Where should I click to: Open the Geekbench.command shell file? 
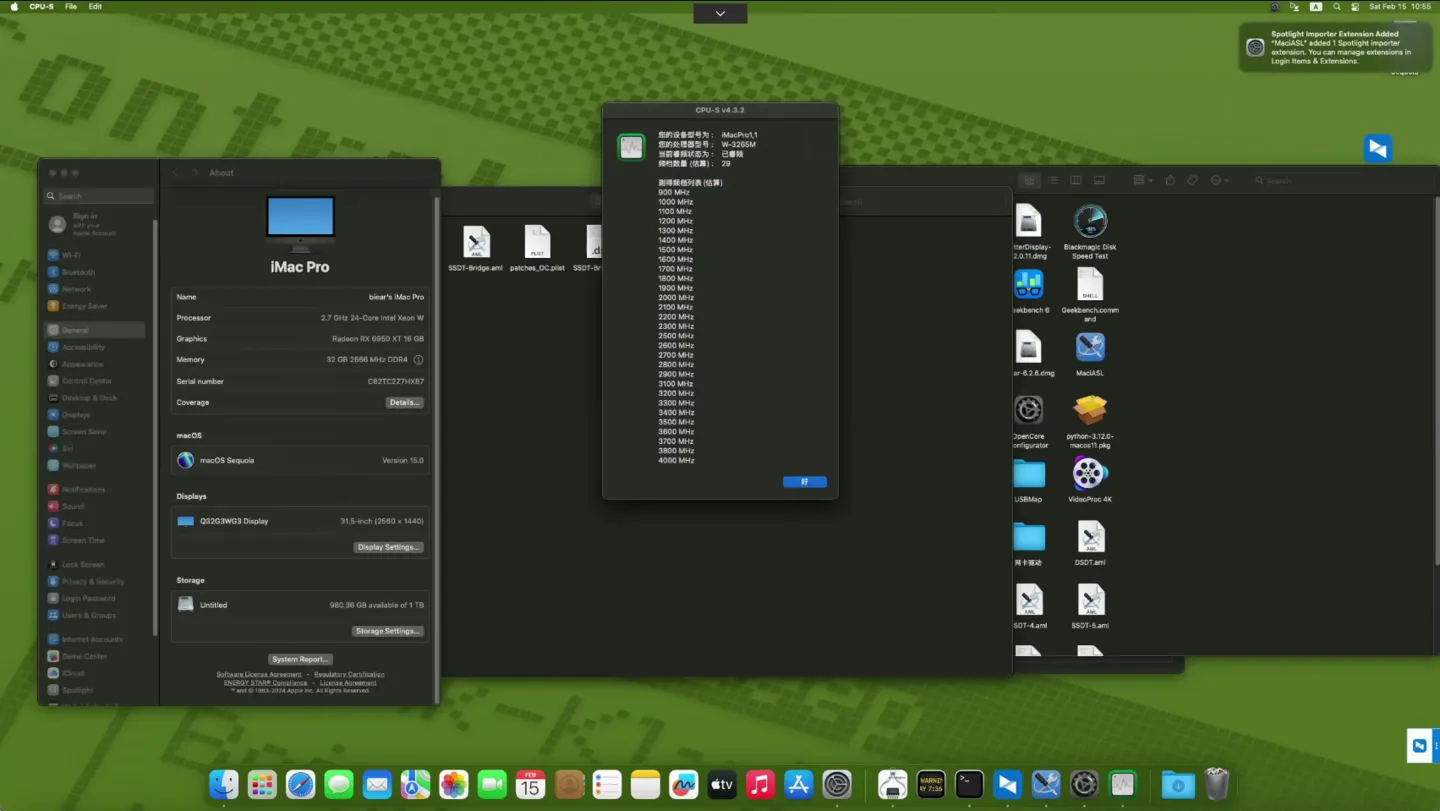[1089, 285]
